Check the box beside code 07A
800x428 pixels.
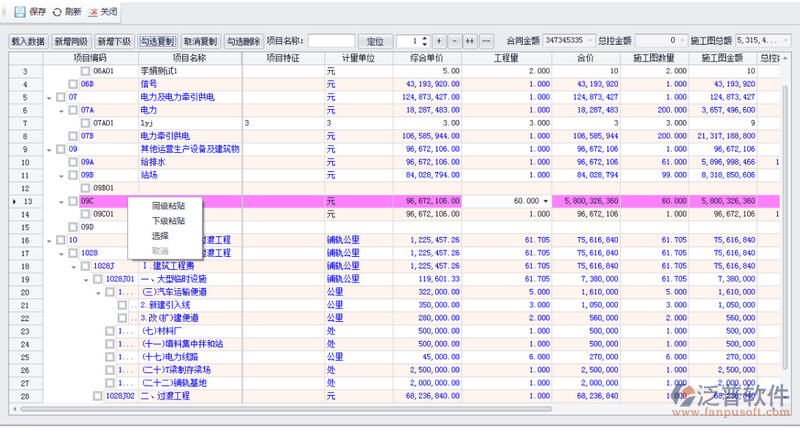tap(73, 110)
